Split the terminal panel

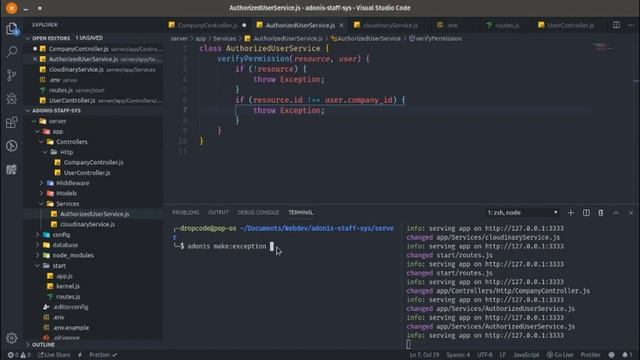click(586, 213)
